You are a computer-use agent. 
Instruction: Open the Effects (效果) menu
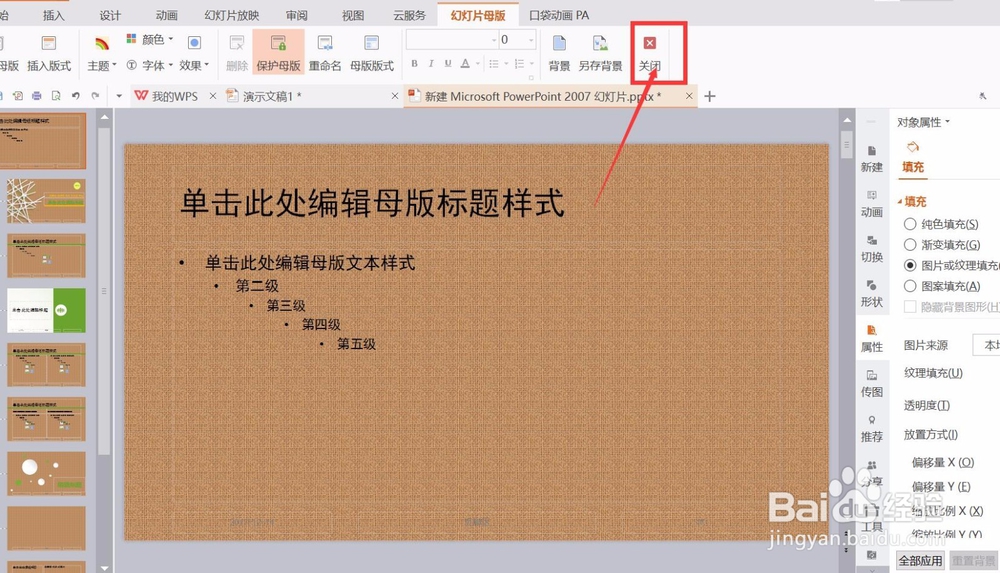coord(194,52)
